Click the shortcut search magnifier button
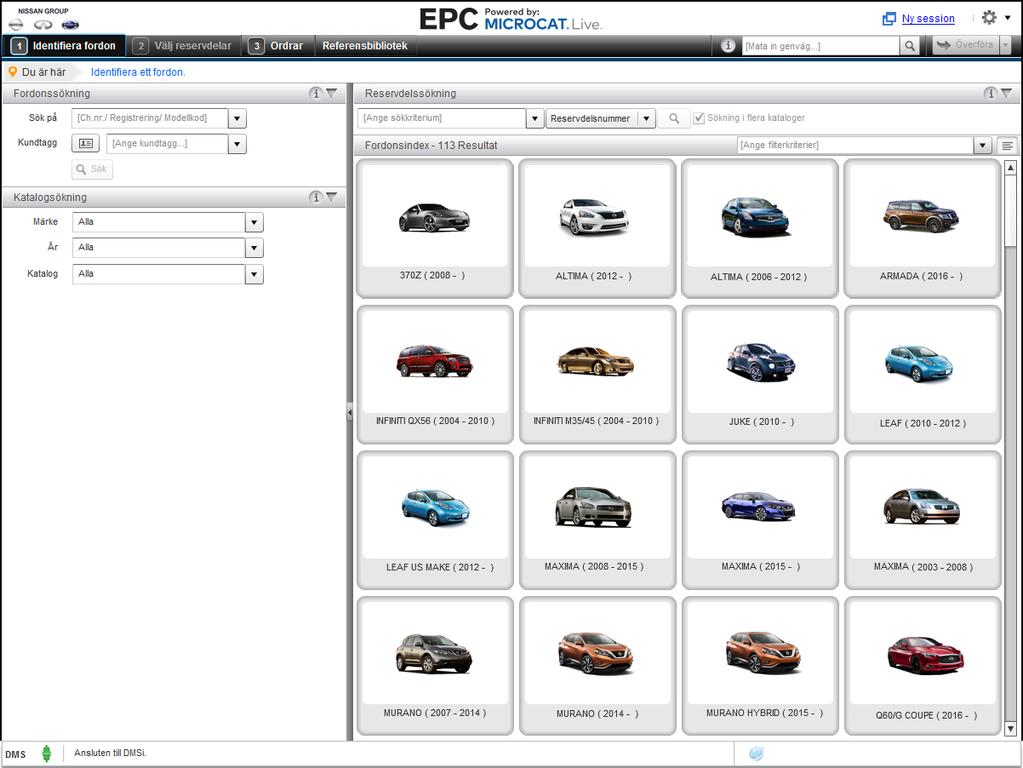Screen dimensions: 1023x768 (x=909, y=46)
